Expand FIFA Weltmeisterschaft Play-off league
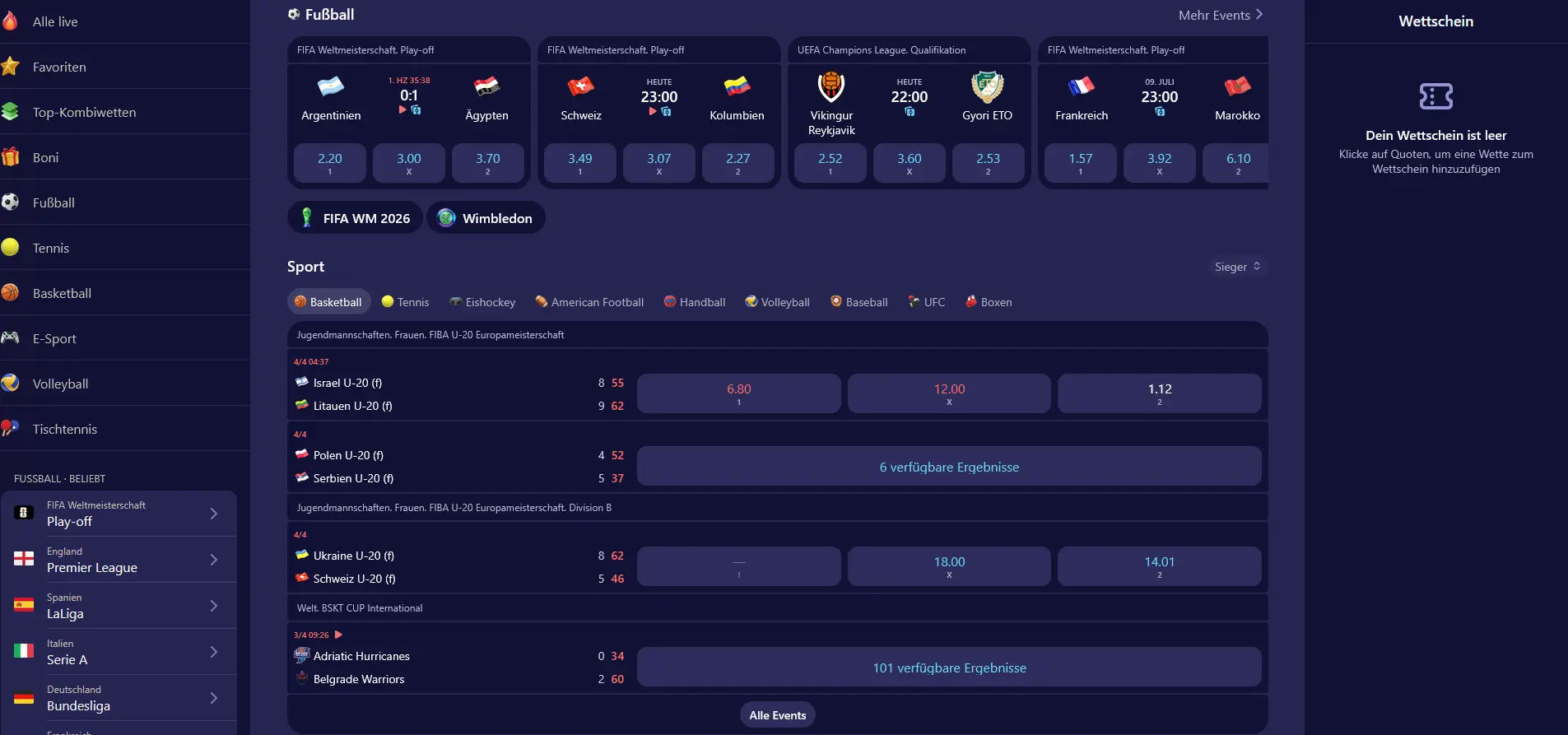Viewport: 1568px width, 735px height. pos(119,514)
